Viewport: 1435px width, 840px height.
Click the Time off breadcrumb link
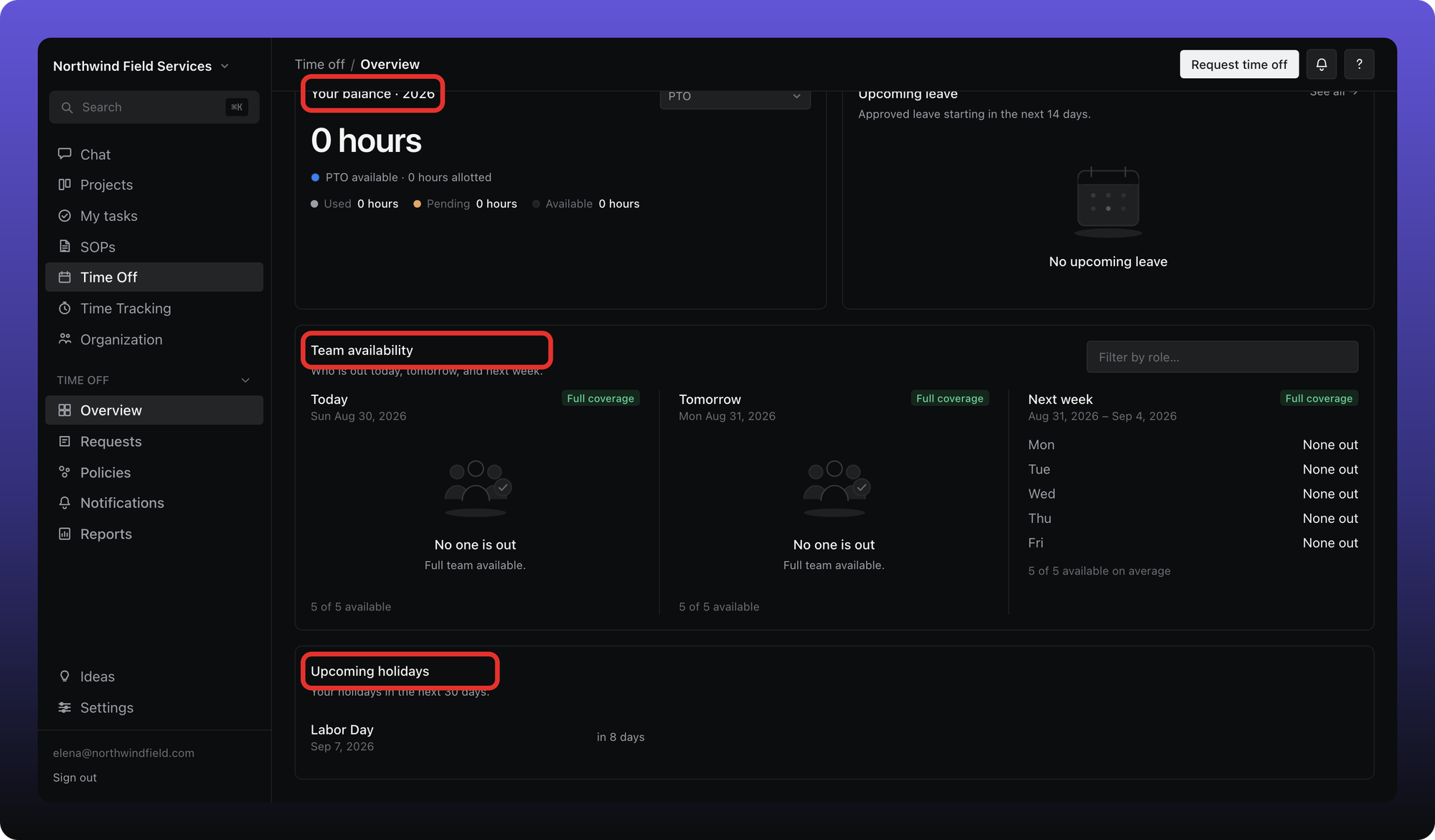[319, 65]
